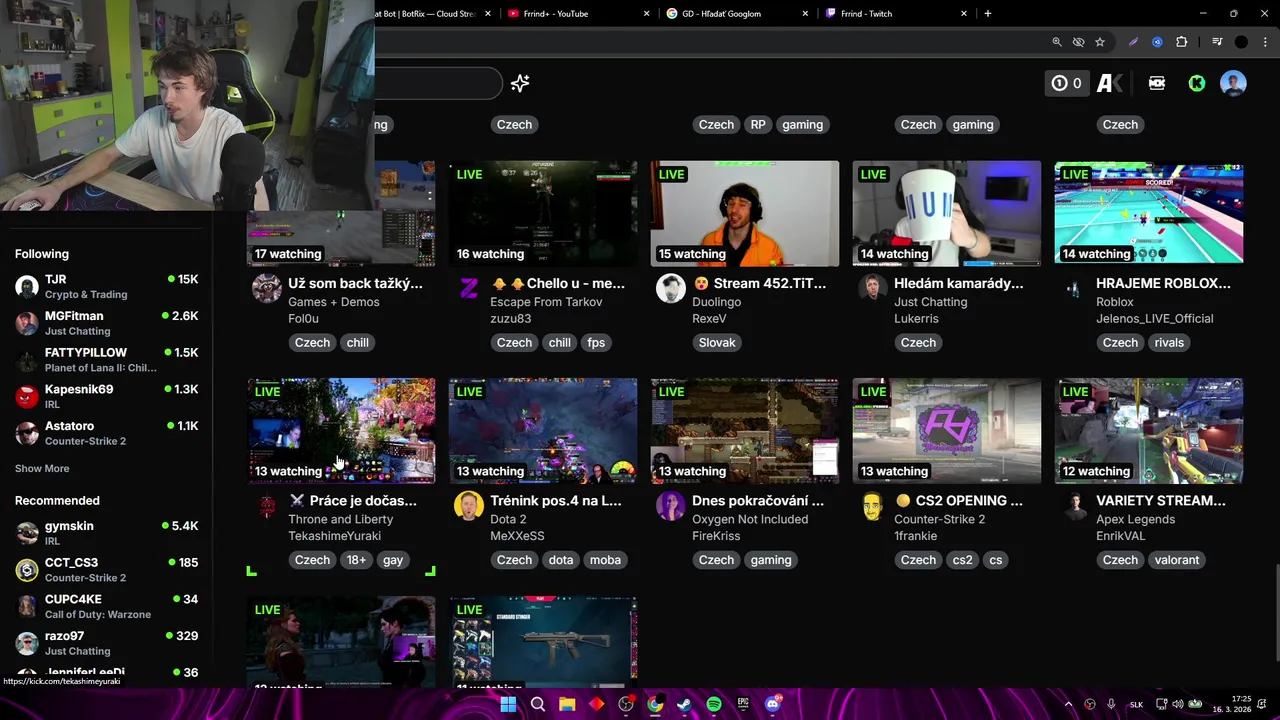Open the Chrome extensions puzzle icon
This screenshot has height=720, width=1280.
click(x=1182, y=42)
